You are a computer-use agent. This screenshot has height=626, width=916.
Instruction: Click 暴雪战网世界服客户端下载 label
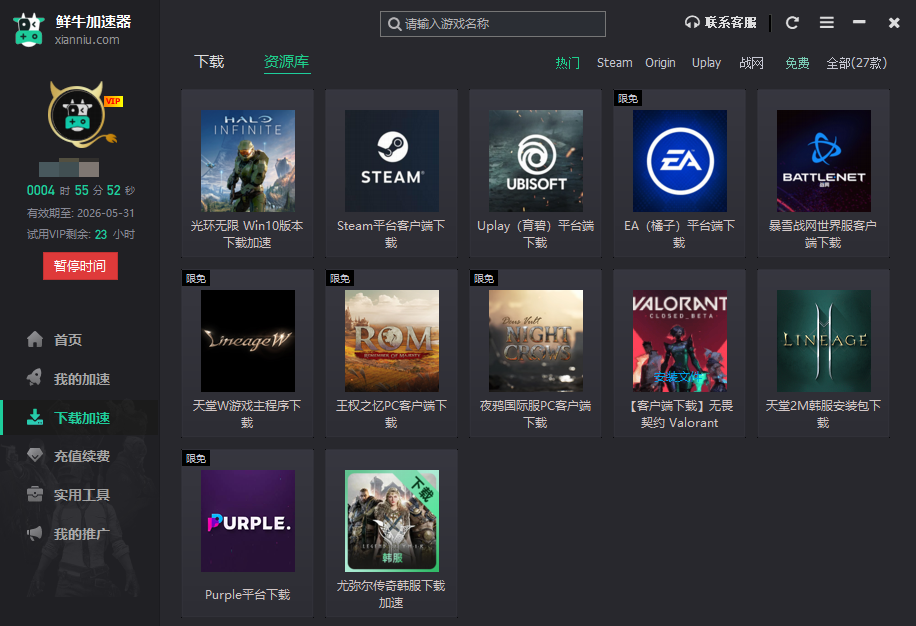tap(823, 234)
